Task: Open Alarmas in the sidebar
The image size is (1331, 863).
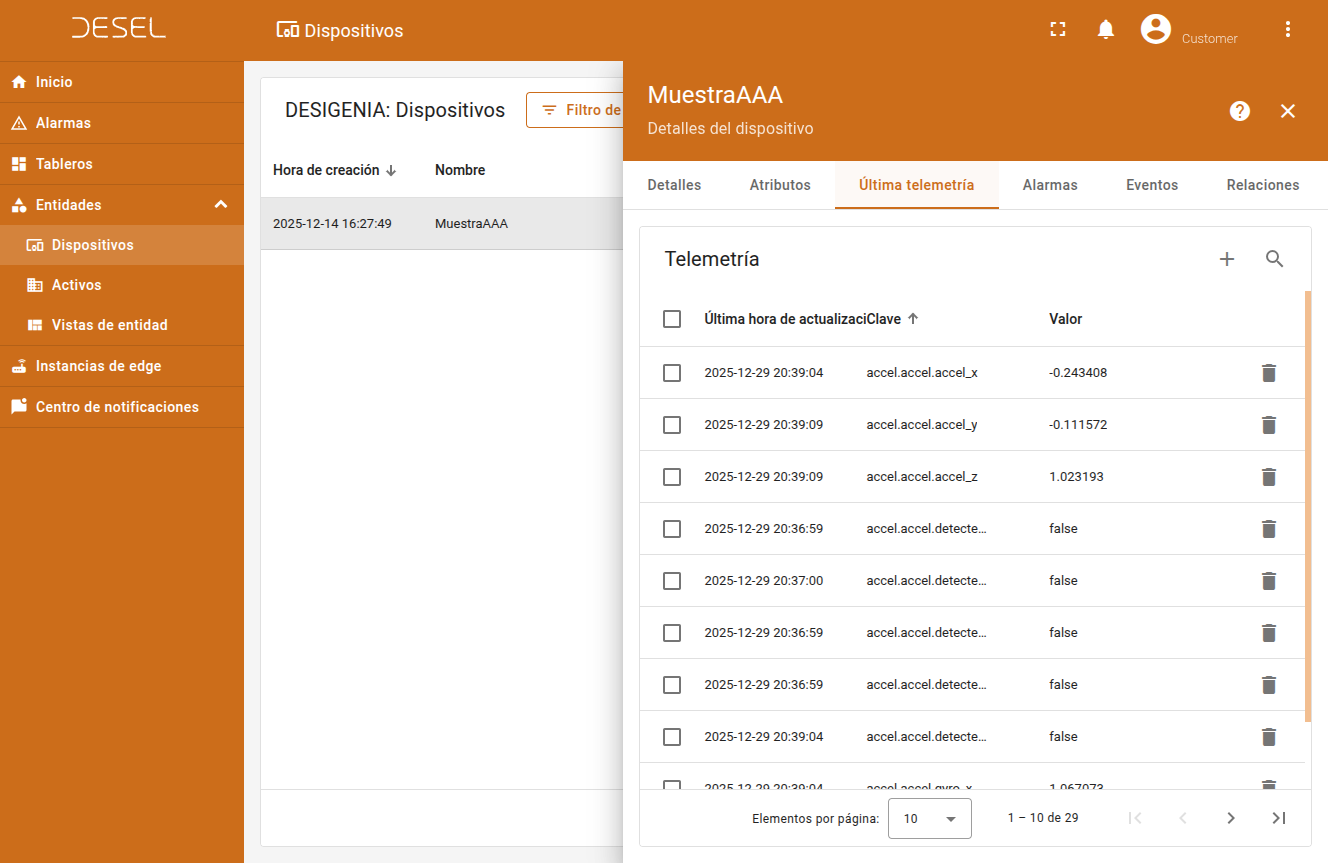Action: (63, 123)
